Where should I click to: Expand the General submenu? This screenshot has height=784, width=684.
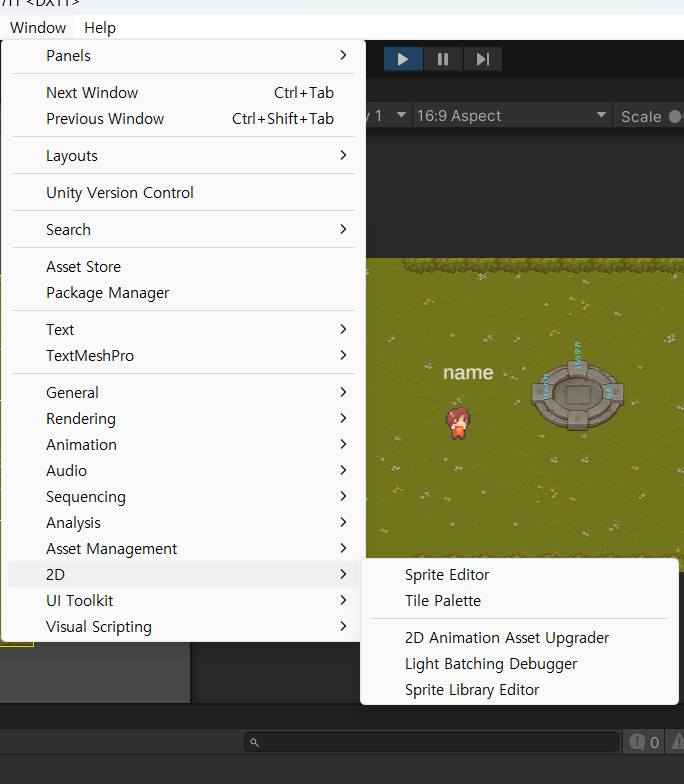click(x=183, y=392)
